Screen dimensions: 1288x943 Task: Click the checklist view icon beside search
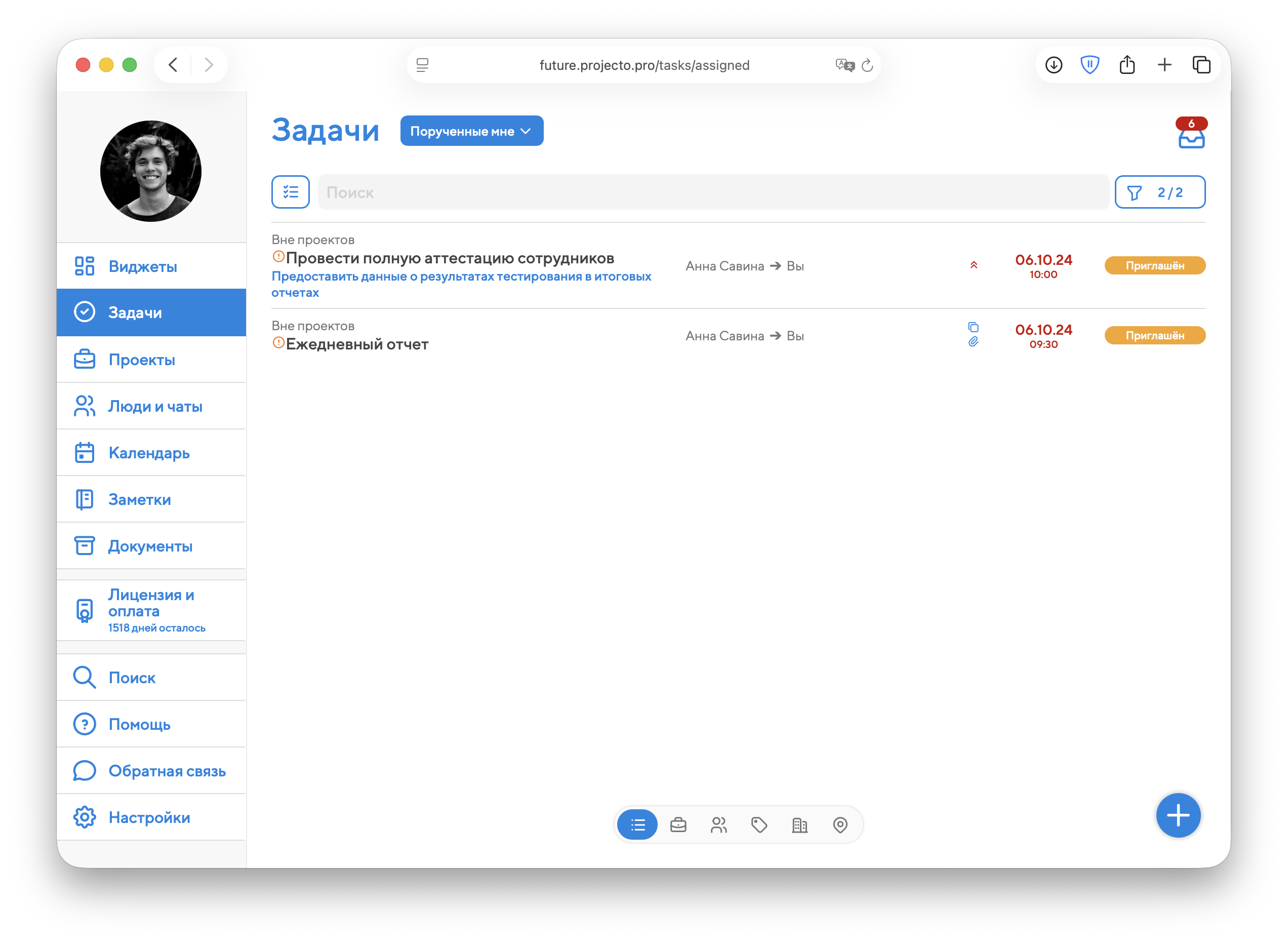tap(291, 192)
